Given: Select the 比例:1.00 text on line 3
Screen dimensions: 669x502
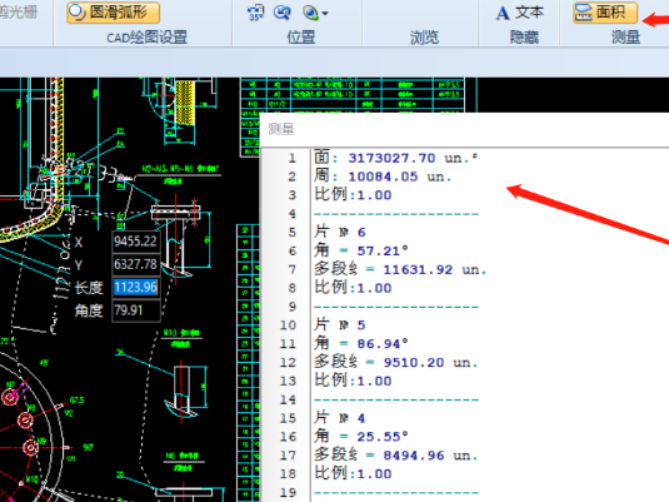Looking at the screenshot, I should [x=353, y=195].
